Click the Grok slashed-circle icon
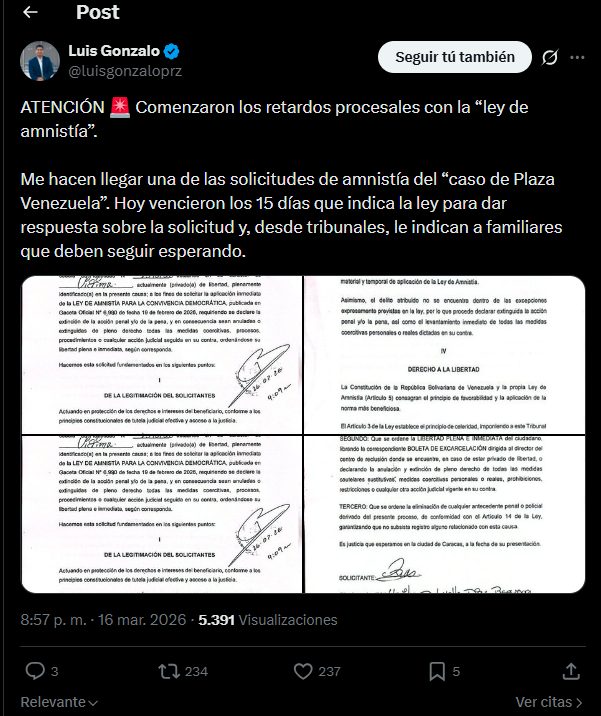Screen dimensions: 601x716 click(549, 58)
